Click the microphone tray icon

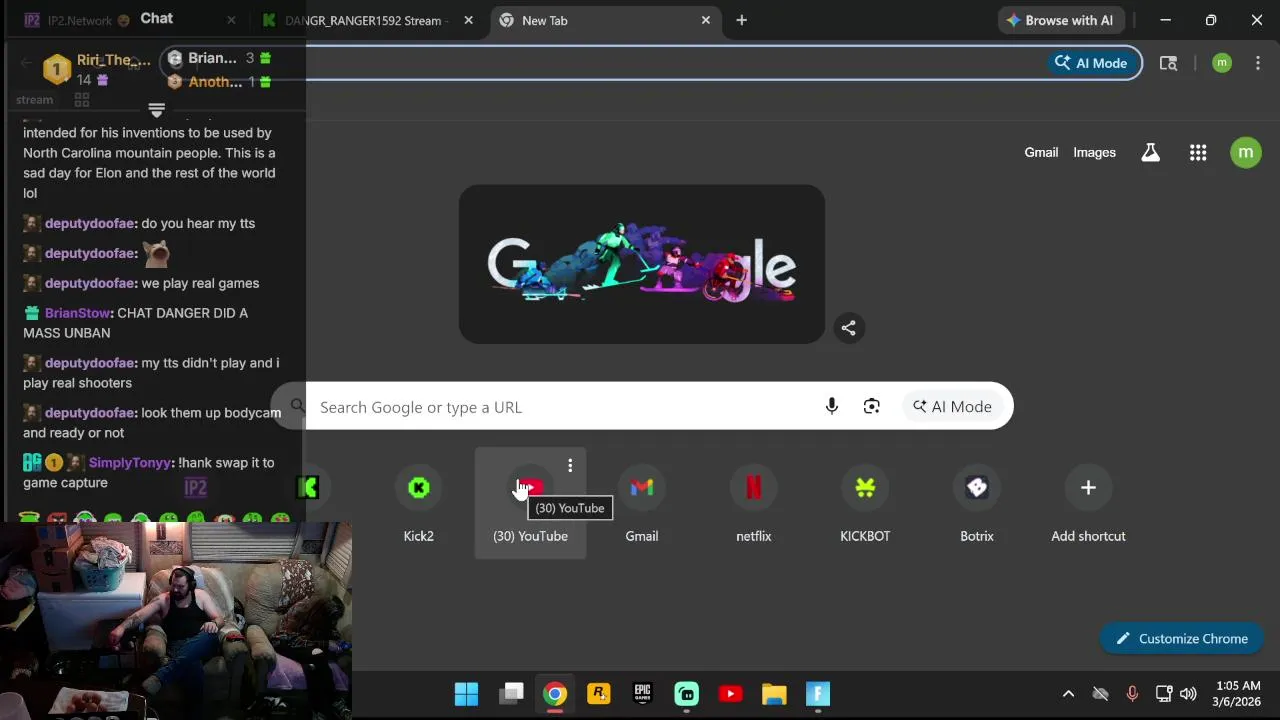coord(1132,693)
